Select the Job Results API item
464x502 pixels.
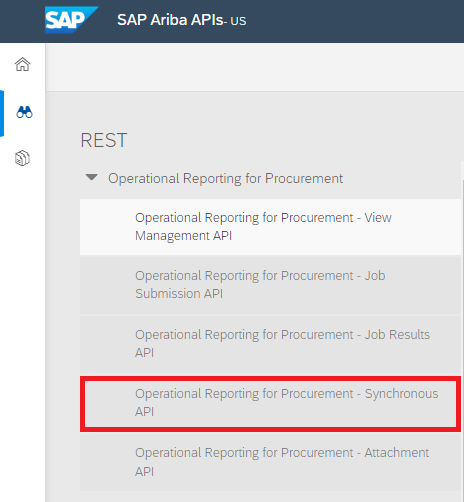(270, 344)
